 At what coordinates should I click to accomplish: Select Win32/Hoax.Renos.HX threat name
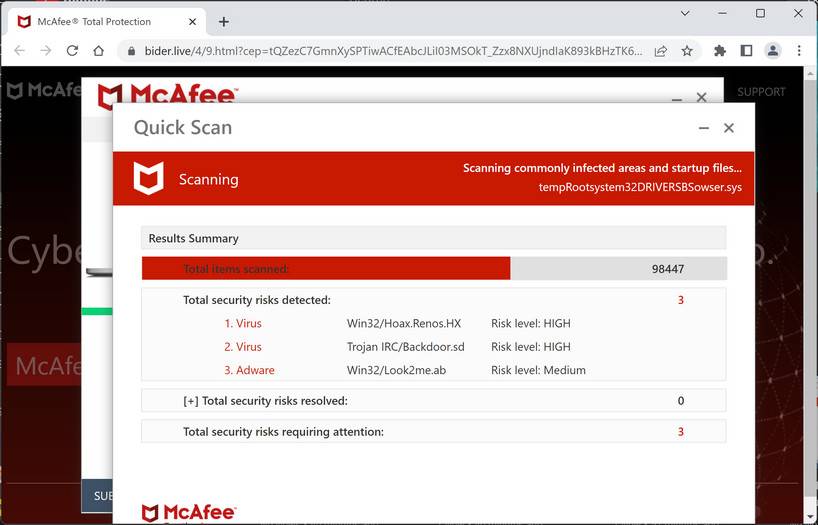(404, 324)
